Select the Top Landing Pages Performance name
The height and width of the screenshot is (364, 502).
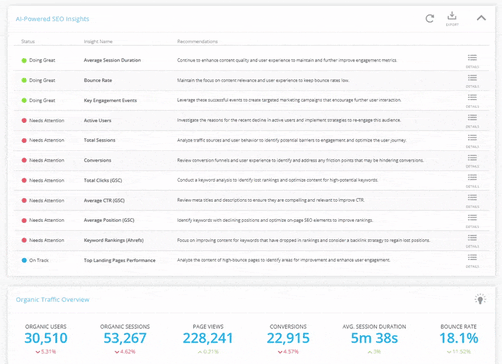pyautogui.click(x=119, y=260)
